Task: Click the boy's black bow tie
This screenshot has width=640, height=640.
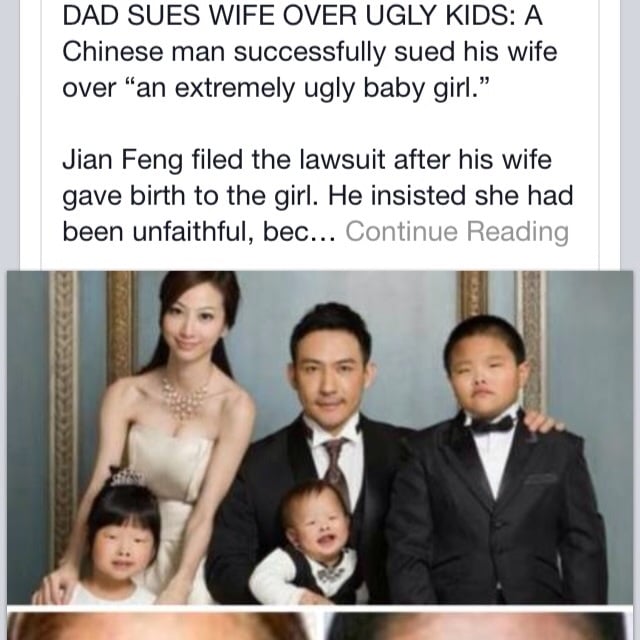Action: point(492,425)
